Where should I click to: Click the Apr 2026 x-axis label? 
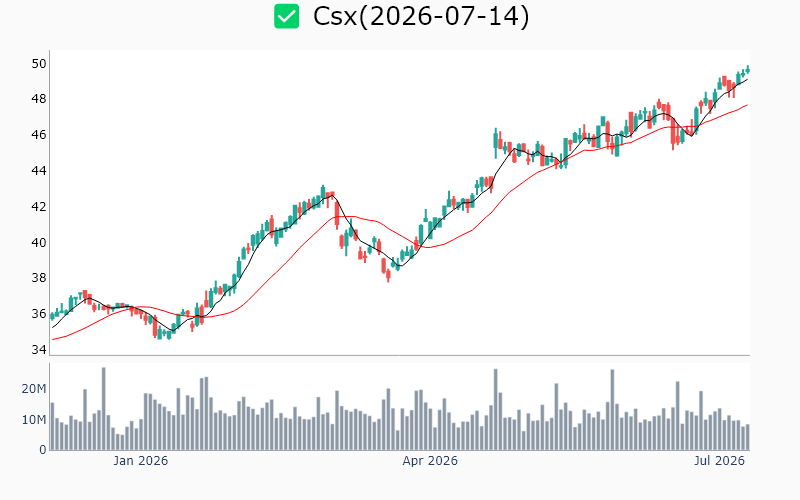click(430, 461)
